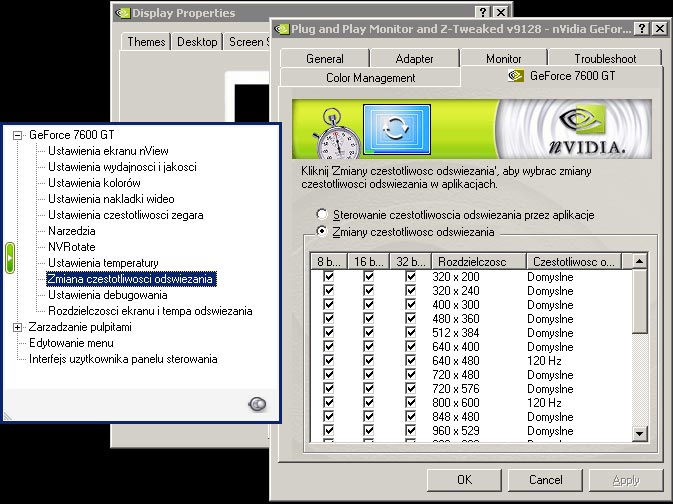Click title bar icon of Display Properties
673x504 pixels.
point(122,13)
